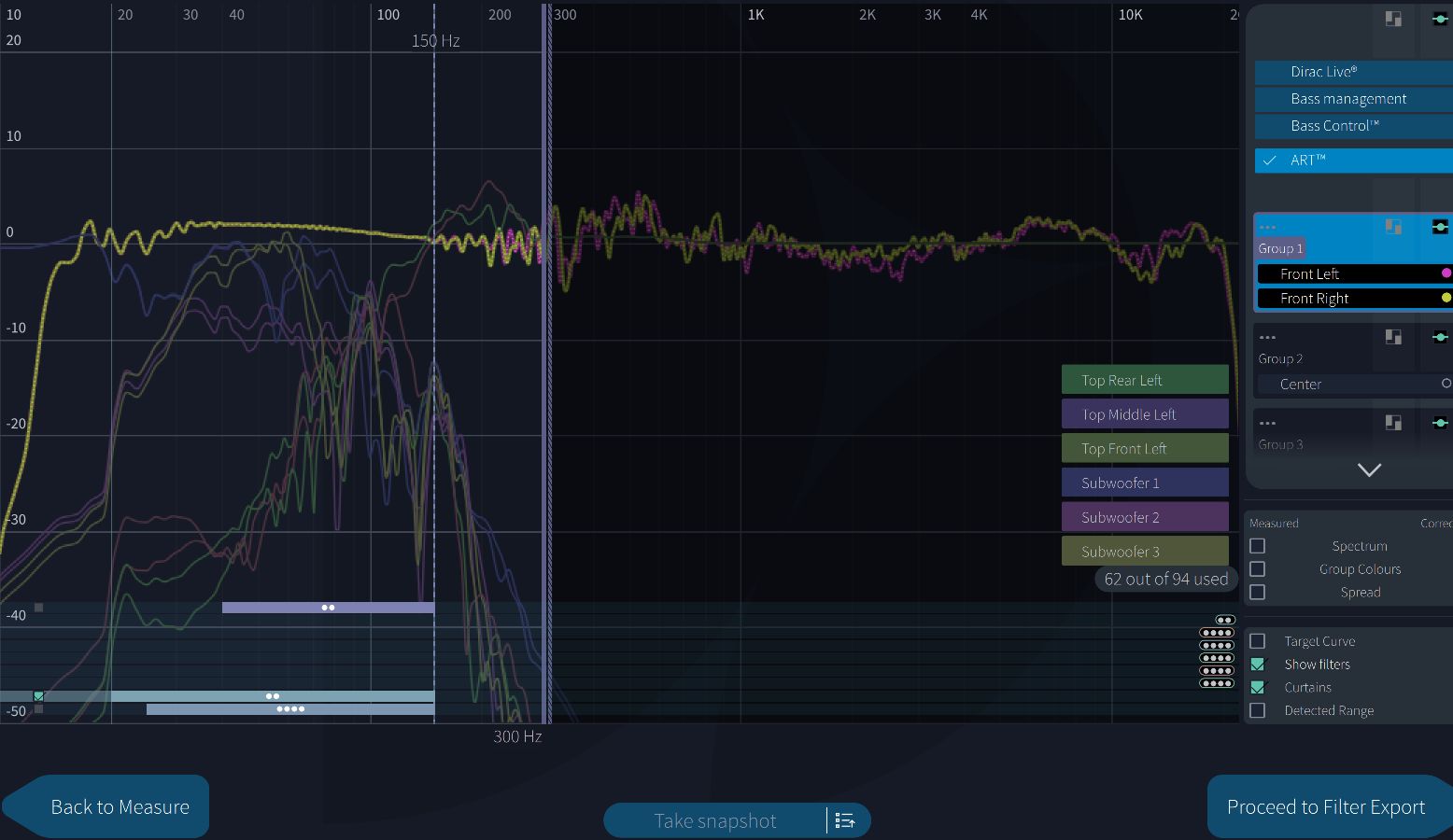The height and width of the screenshot is (840, 1453).
Task: Click Group 3 overlapping-squares icon
Action: tap(1393, 423)
